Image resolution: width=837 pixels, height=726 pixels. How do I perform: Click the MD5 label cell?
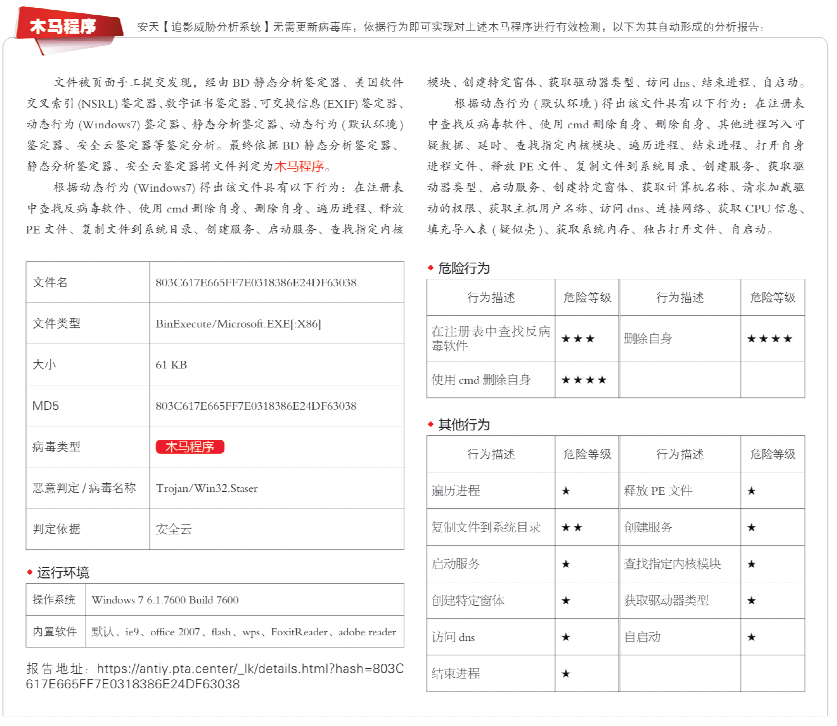pyautogui.click(x=88, y=405)
